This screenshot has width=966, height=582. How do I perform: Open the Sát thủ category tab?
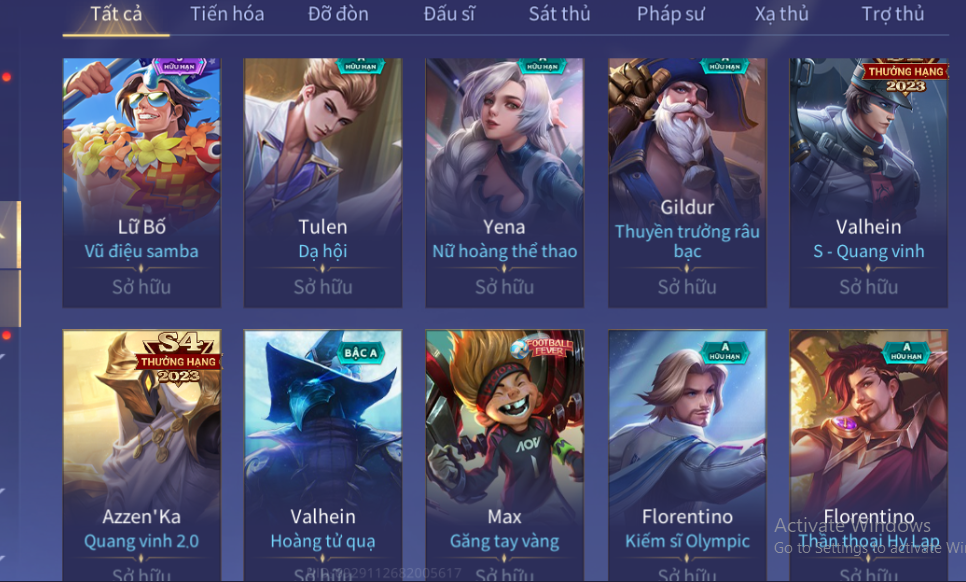pyautogui.click(x=559, y=14)
